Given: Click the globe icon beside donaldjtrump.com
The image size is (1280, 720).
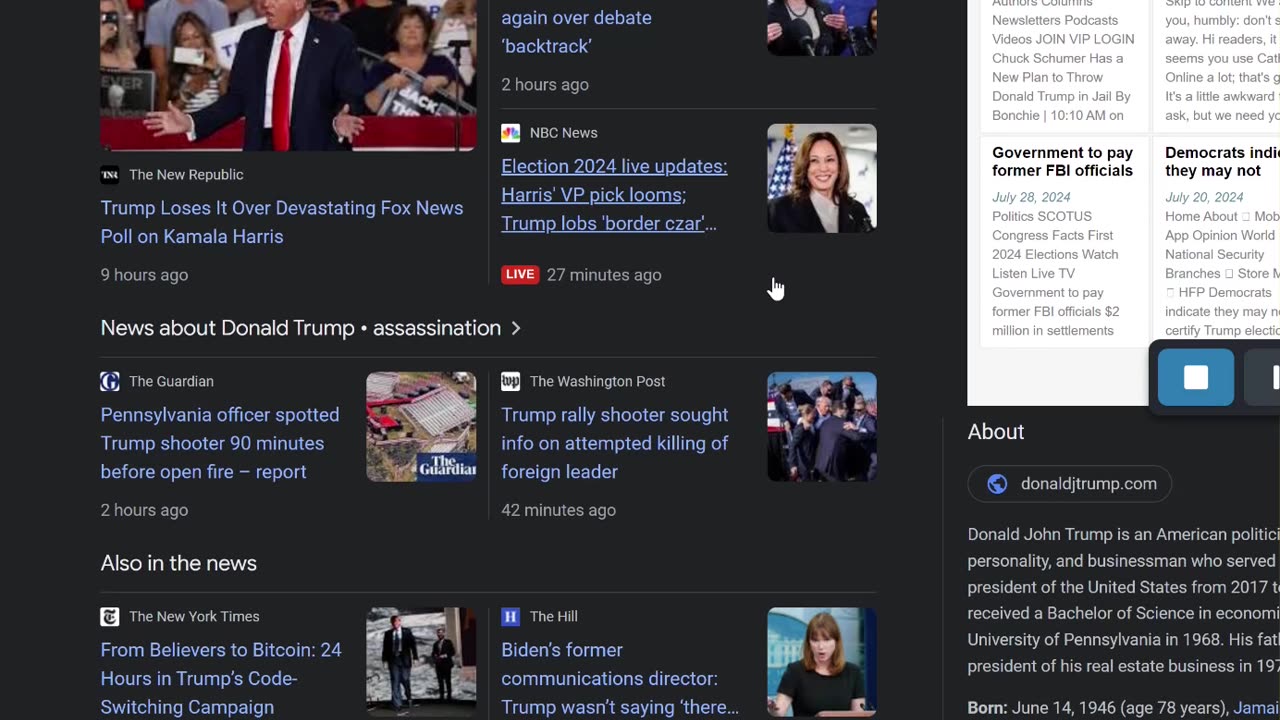Looking at the screenshot, I should pos(997,484).
